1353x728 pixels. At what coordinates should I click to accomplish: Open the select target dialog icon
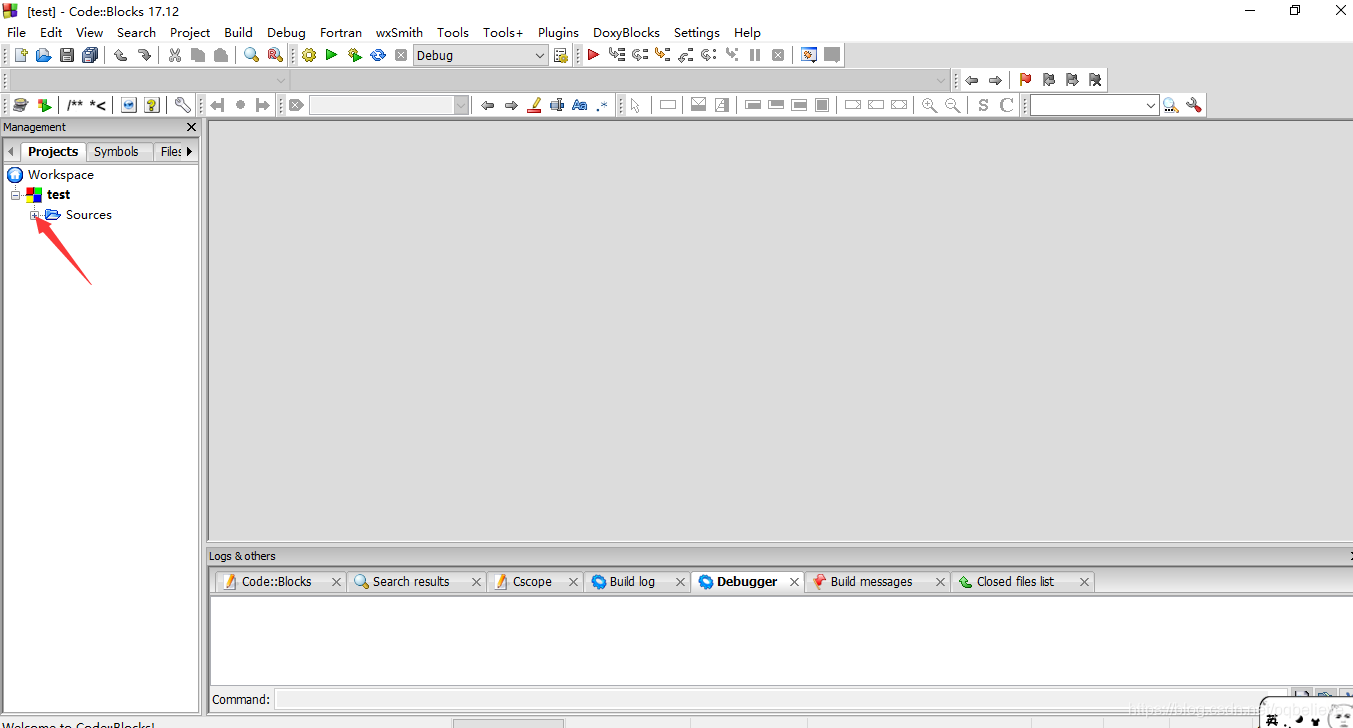(x=560, y=56)
